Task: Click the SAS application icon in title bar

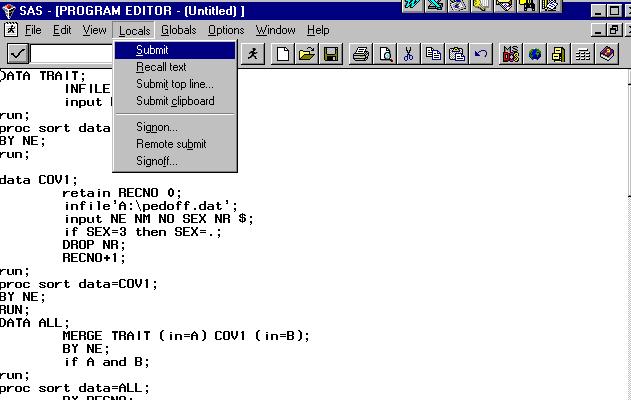Action: [8, 10]
